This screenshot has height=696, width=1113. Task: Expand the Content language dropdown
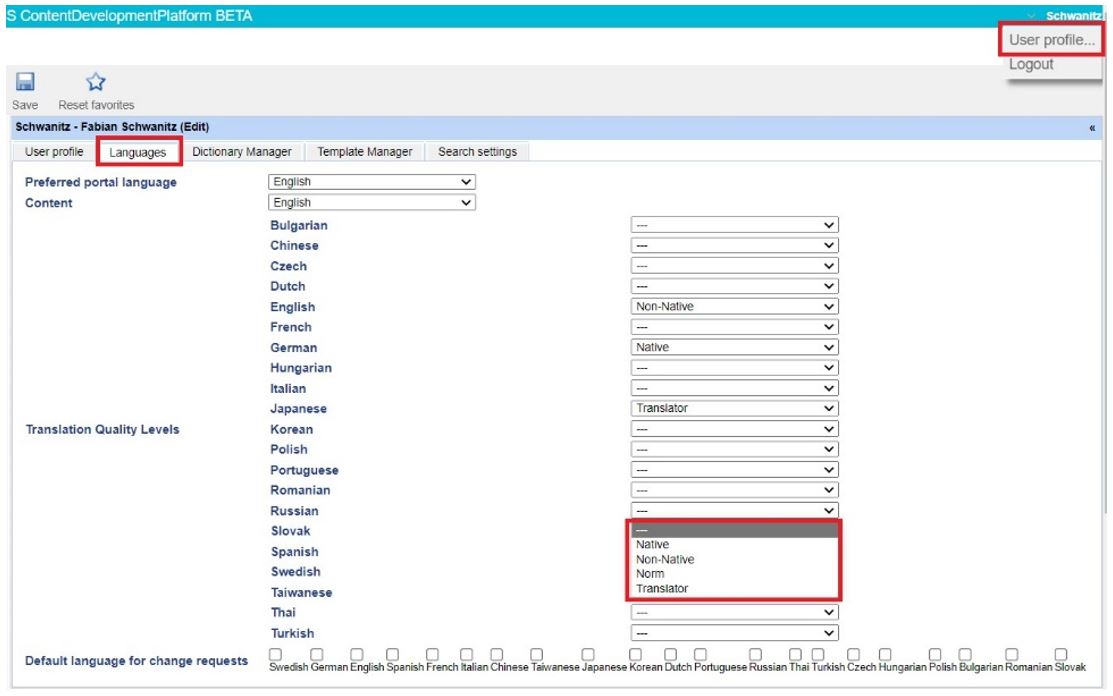(x=371, y=203)
